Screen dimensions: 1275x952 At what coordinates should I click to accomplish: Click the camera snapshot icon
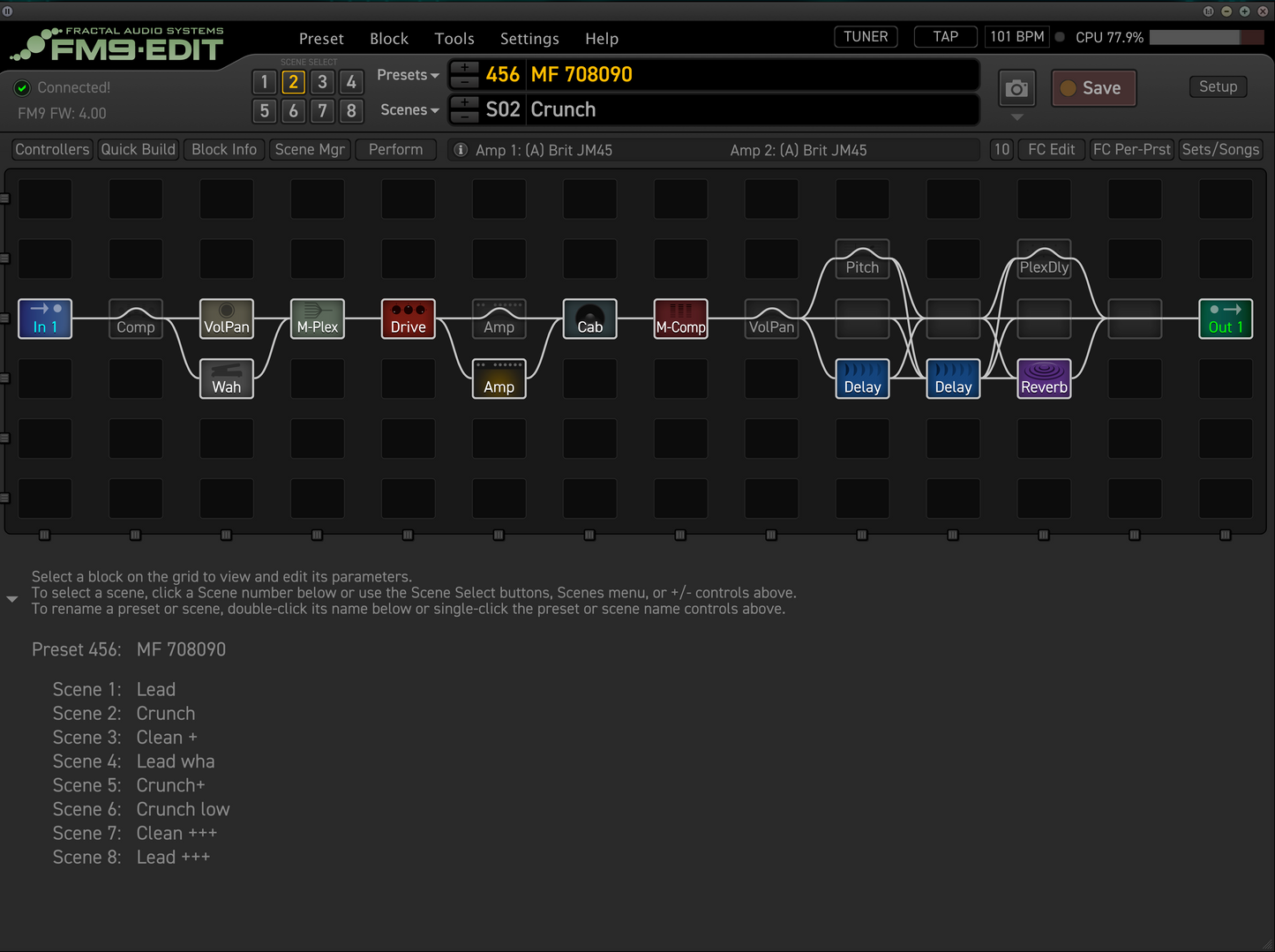(1016, 88)
